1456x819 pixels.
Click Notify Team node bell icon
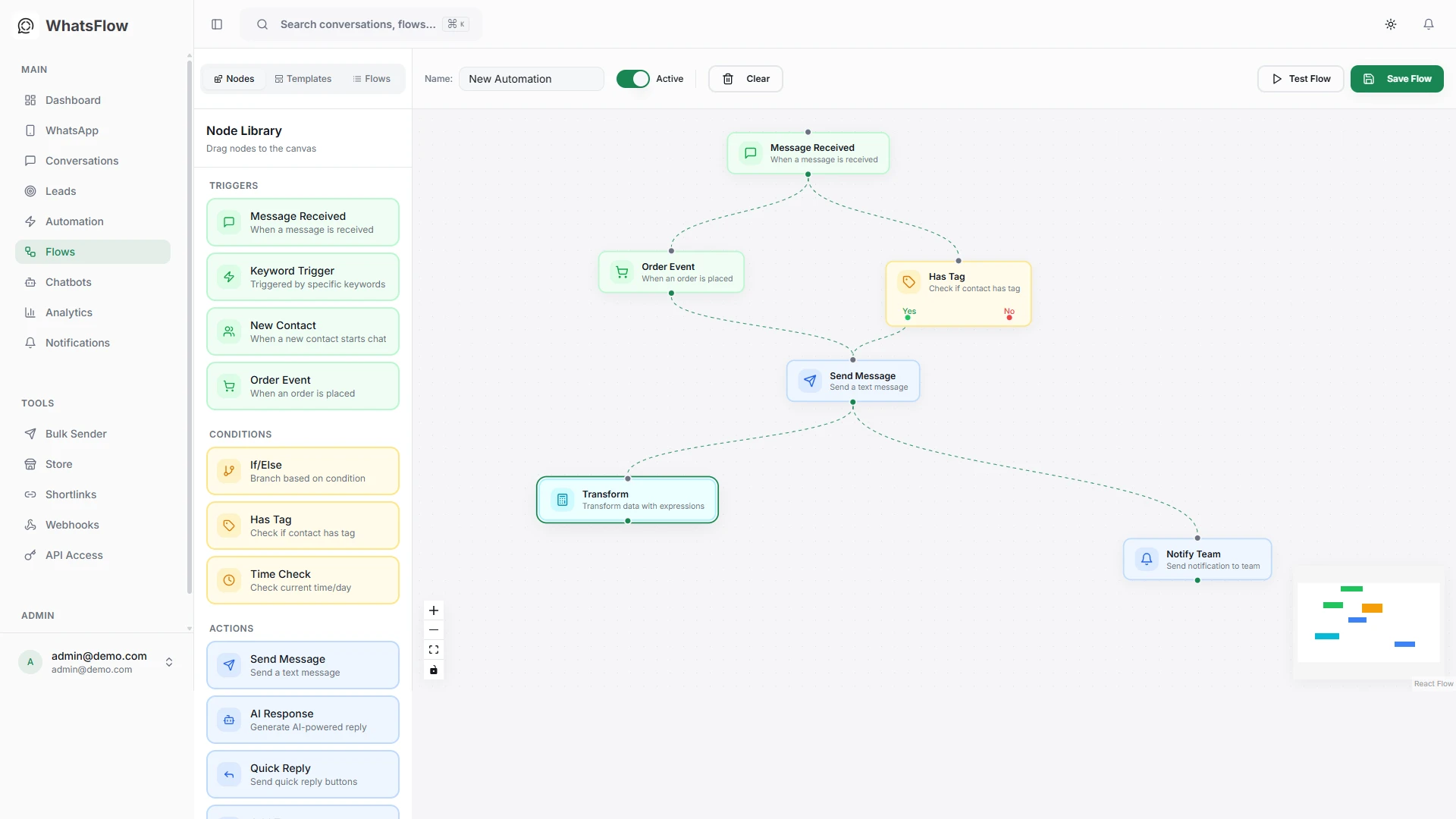tap(1147, 559)
